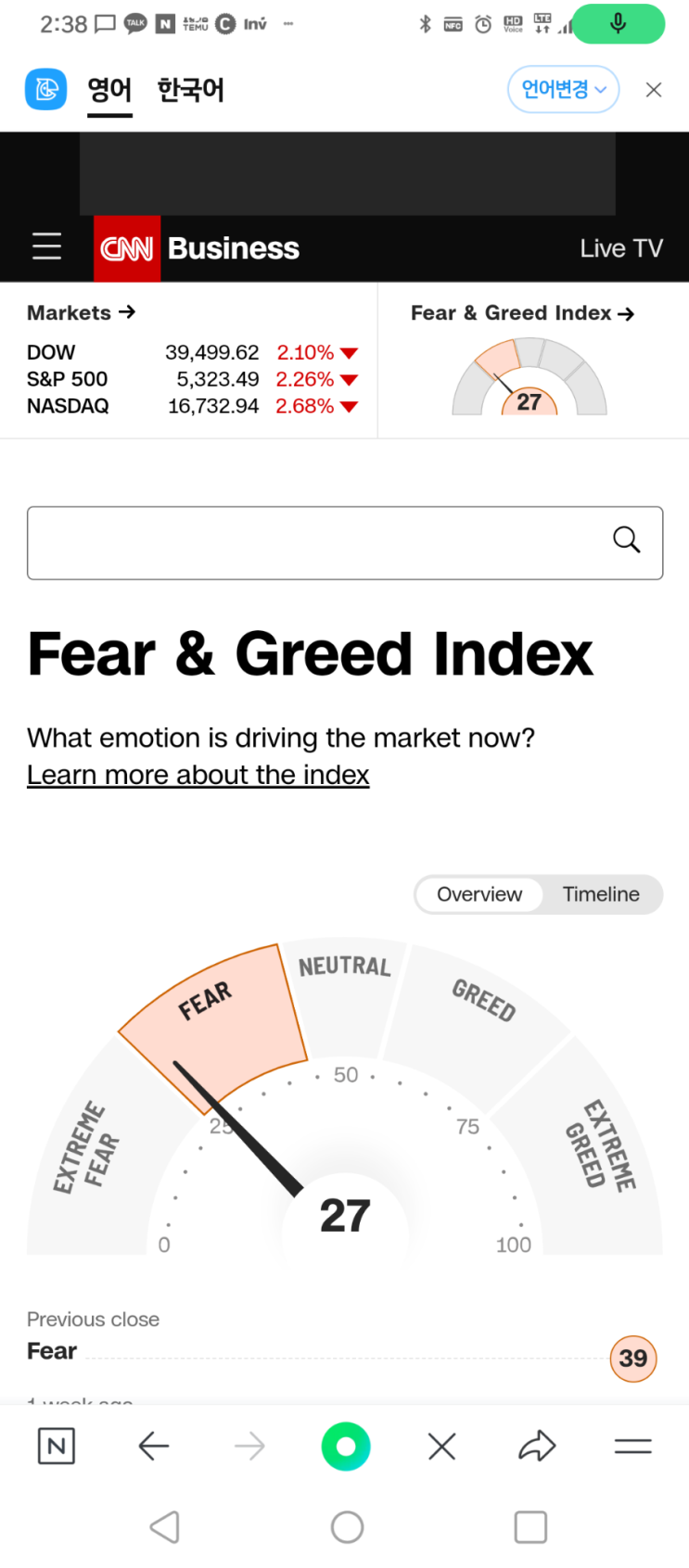Go back with browser back arrow
This screenshot has width=689, height=1568.
pos(153,1446)
